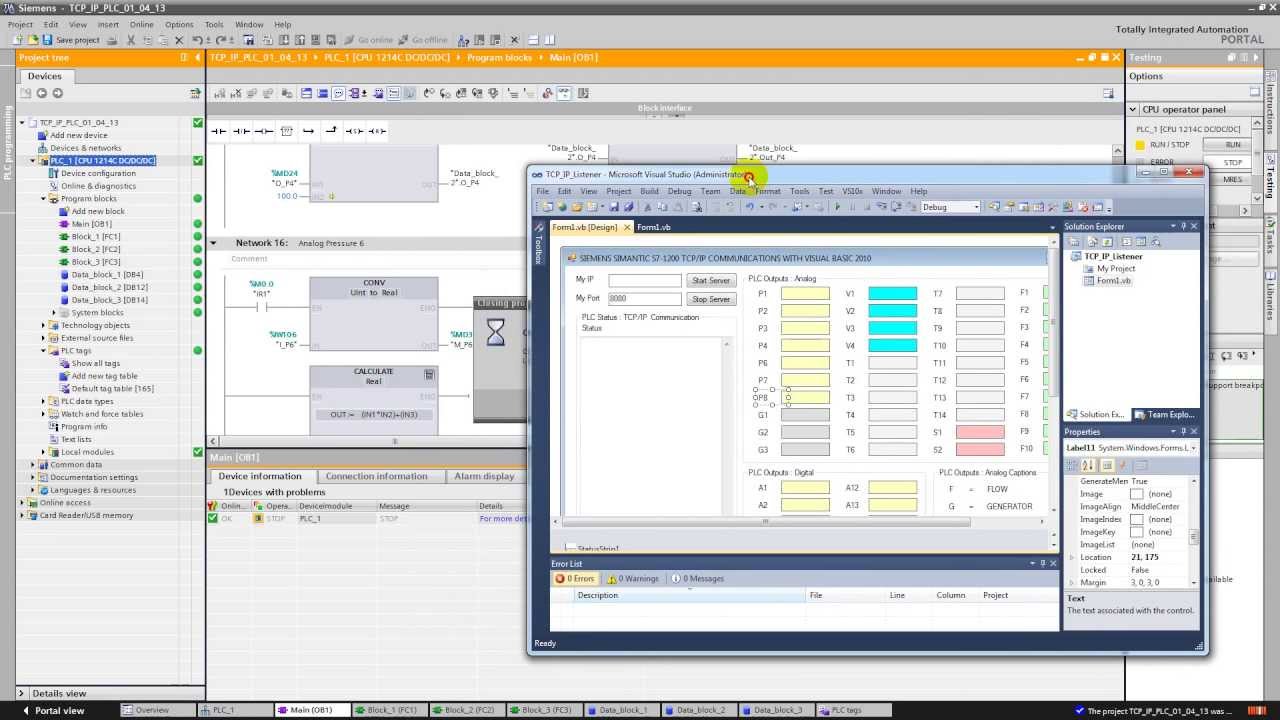Select Main [OB1] in project tree

(x=91, y=224)
